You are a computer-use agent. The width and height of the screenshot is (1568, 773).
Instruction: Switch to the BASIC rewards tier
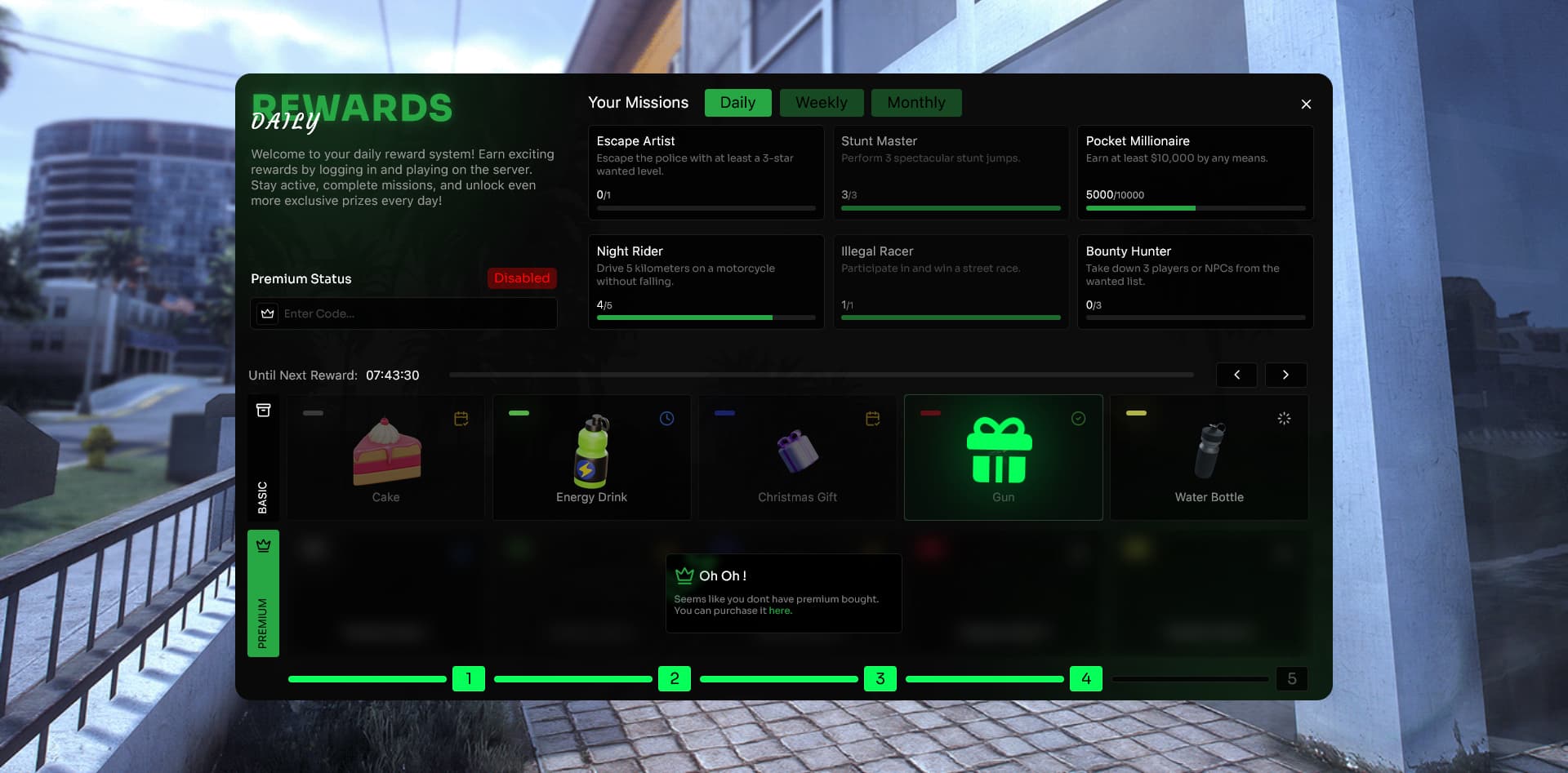pyautogui.click(x=263, y=458)
